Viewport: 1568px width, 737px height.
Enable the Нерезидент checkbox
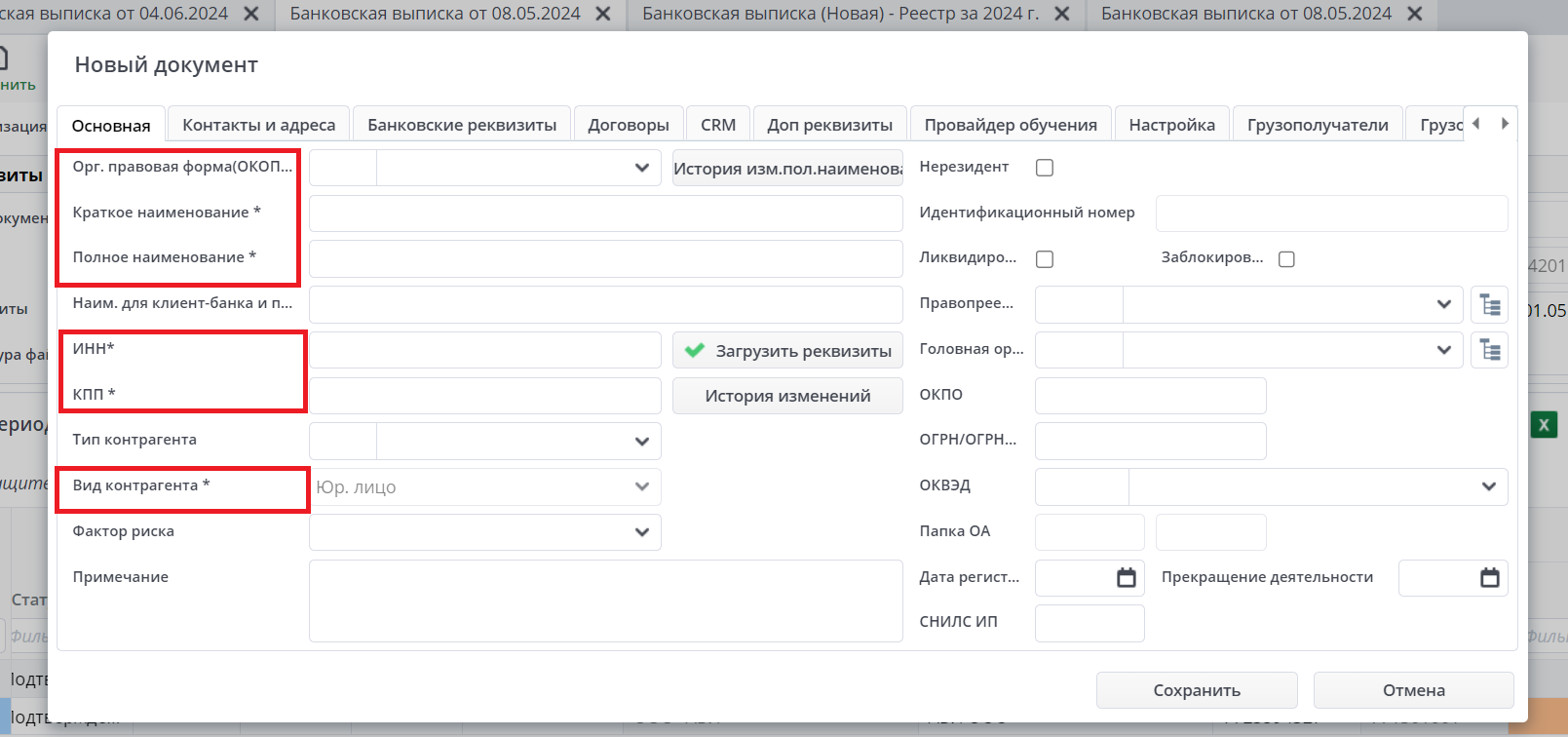pos(1045,168)
